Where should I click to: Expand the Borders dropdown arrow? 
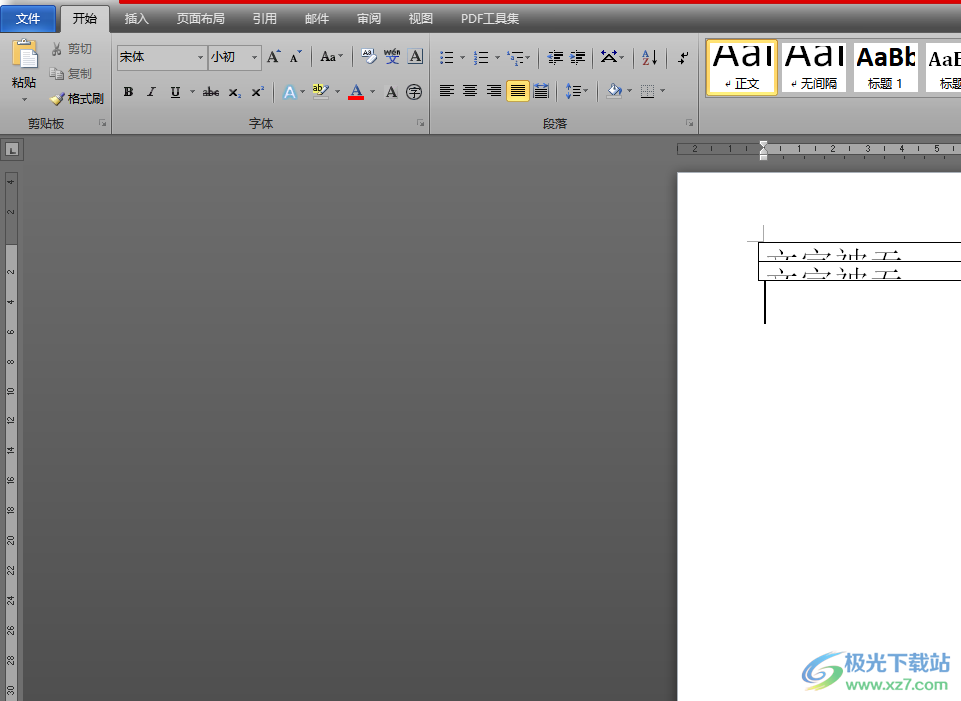pyautogui.click(x=663, y=91)
